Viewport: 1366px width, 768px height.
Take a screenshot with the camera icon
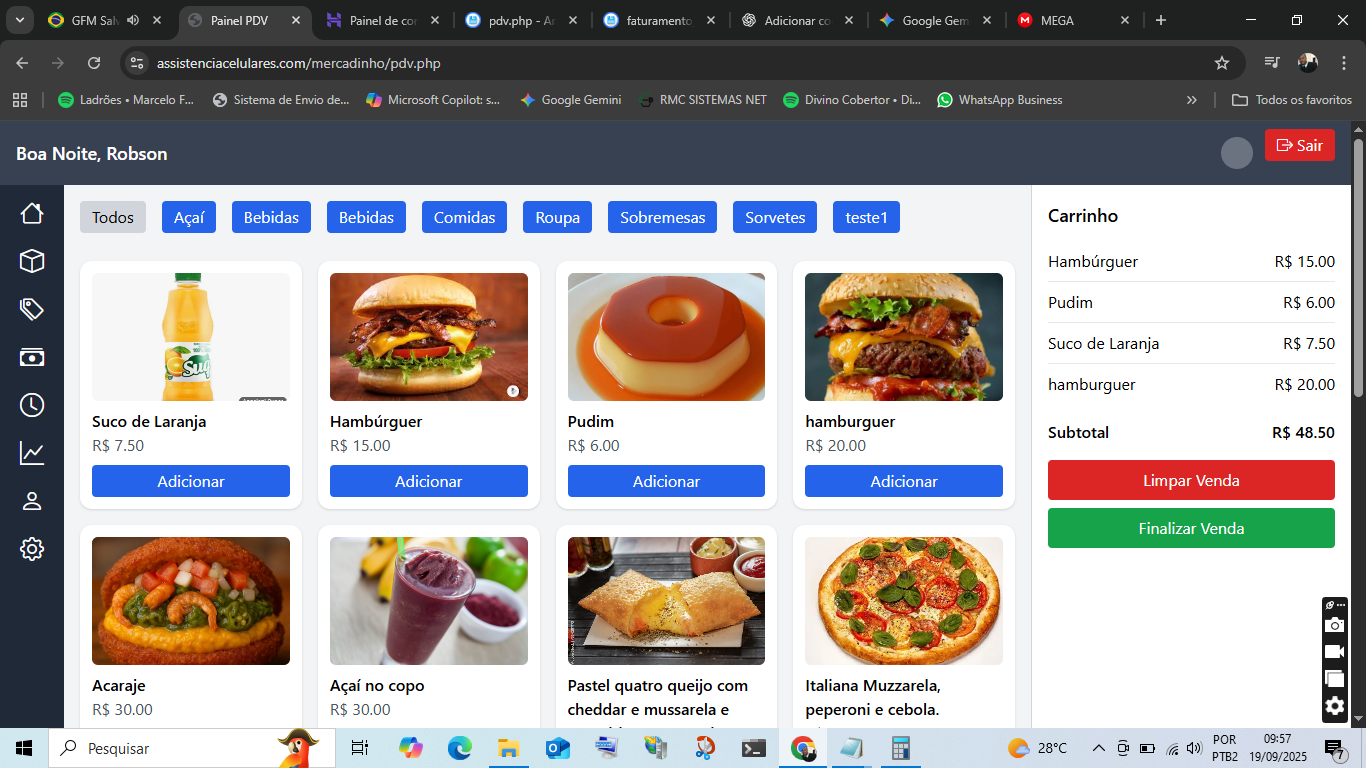(x=1334, y=625)
